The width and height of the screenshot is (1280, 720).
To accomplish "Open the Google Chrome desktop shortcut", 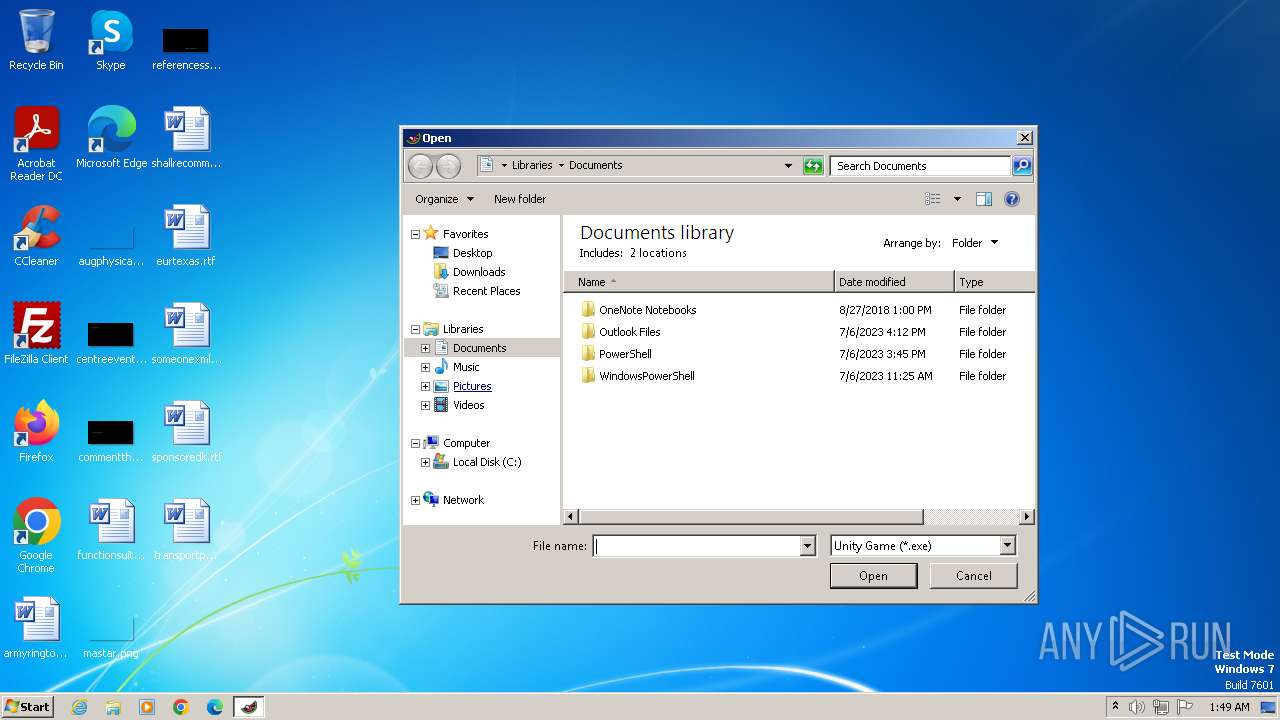I will pos(36,536).
